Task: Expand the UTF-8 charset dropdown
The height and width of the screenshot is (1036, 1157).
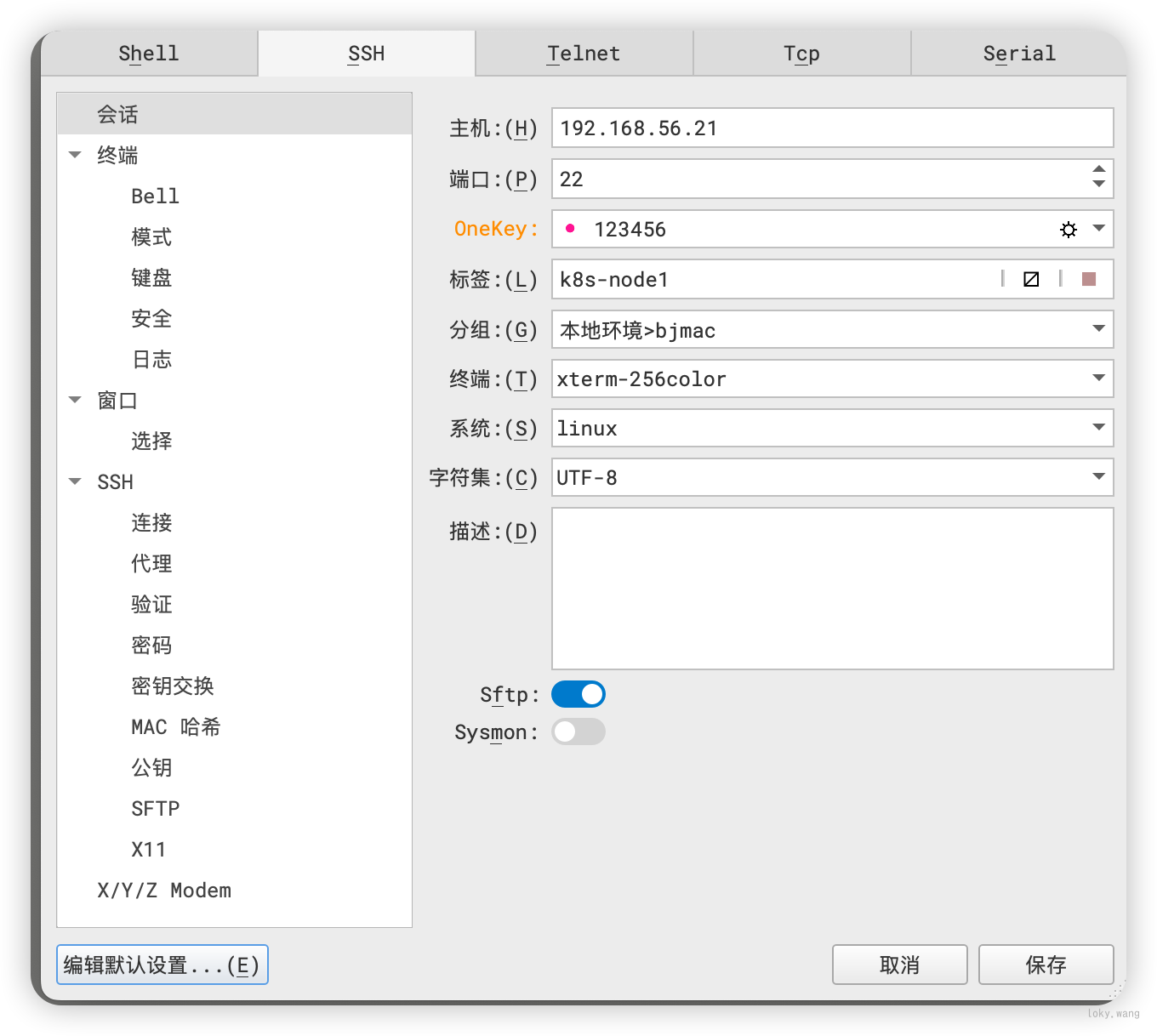Action: point(1098,477)
